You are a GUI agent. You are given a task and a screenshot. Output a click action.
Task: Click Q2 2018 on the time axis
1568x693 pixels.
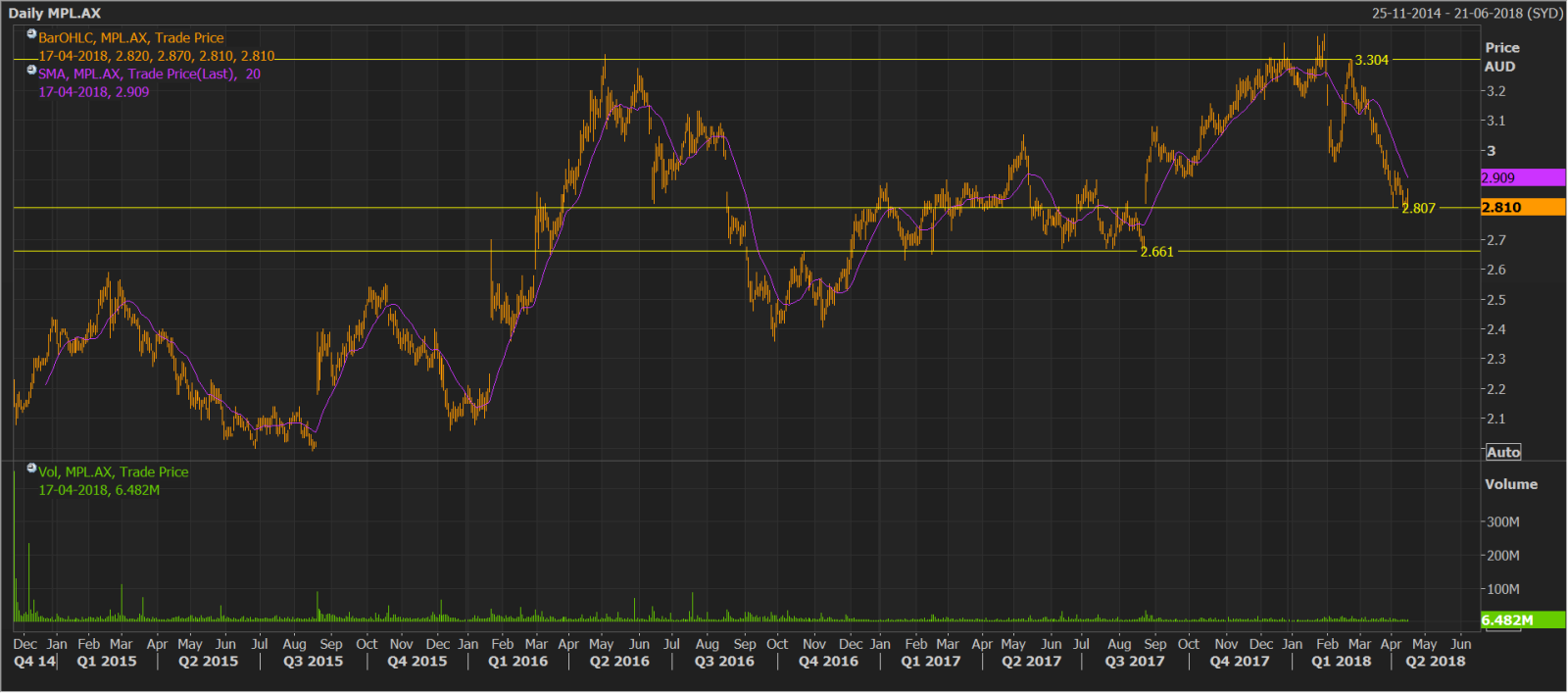pyautogui.click(x=1436, y=661)
